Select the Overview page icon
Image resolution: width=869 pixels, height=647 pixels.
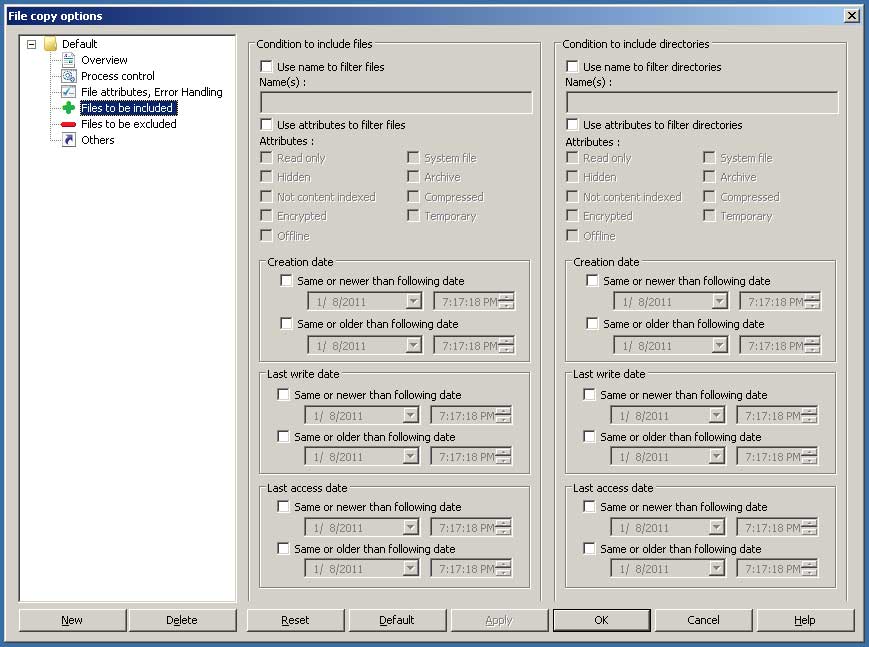point(68,60)
